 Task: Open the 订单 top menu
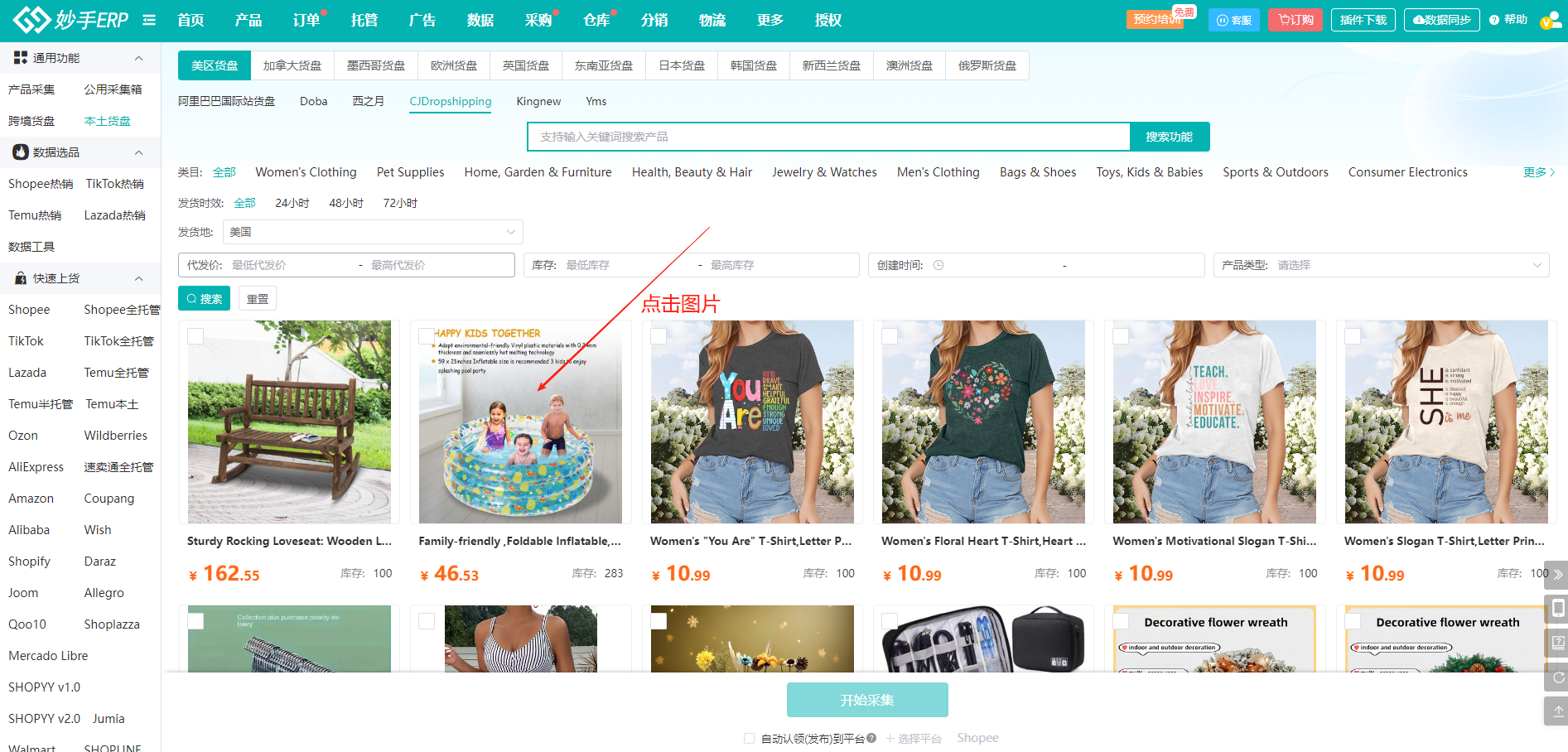(306, 20)
